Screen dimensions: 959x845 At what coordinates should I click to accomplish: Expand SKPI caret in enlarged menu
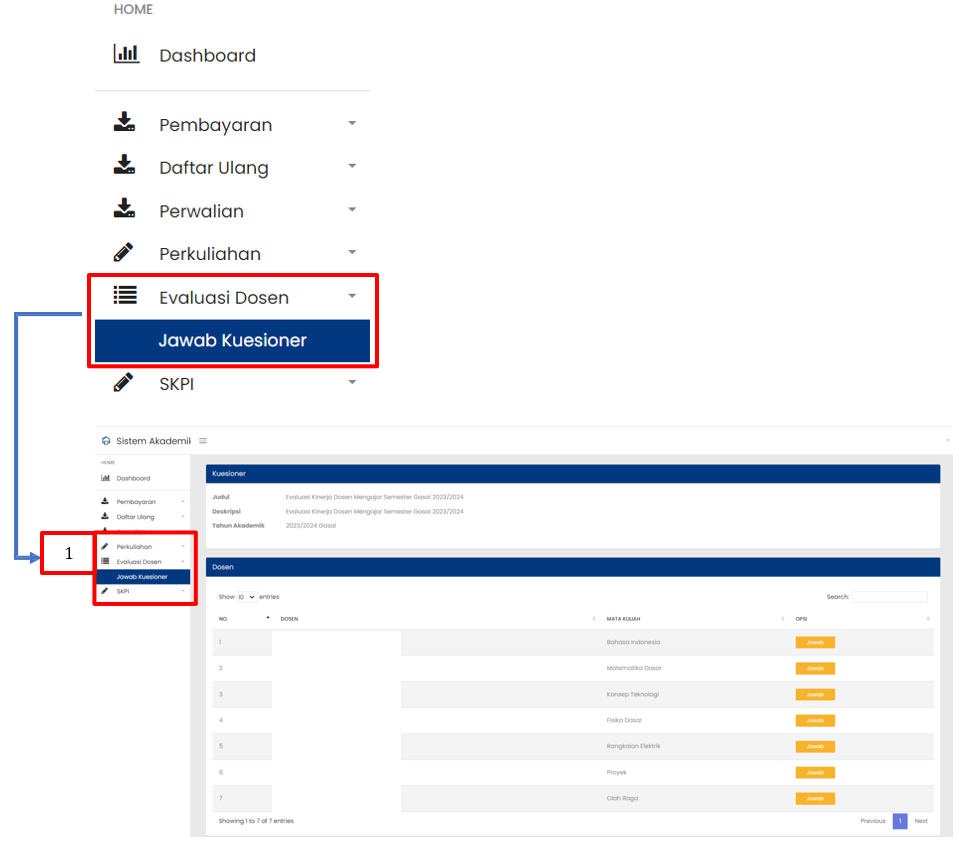click(352, 383)
